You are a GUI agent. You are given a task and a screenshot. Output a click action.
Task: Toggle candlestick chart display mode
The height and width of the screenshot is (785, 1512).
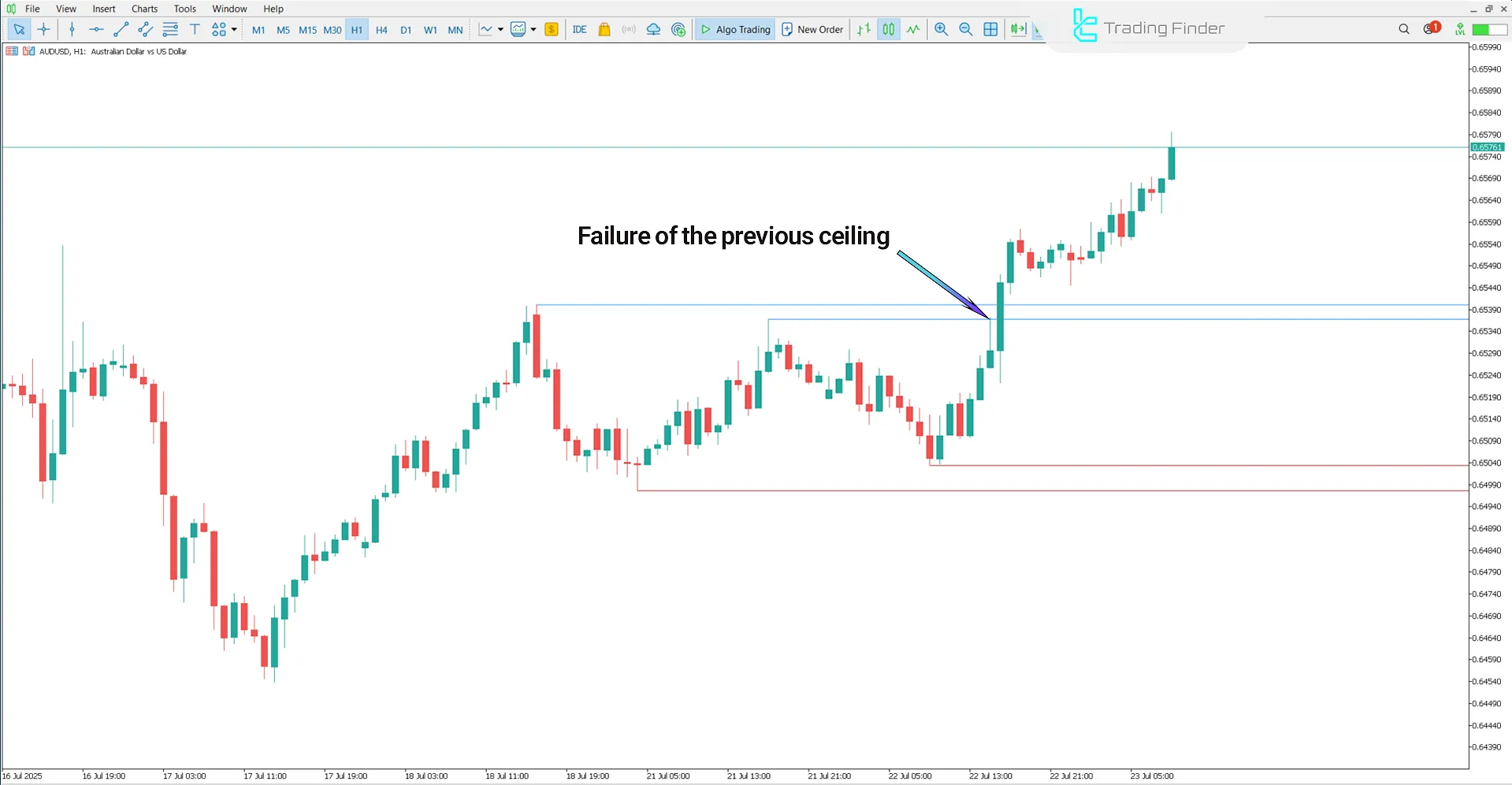pyautogui.click(x=888, y=29)
